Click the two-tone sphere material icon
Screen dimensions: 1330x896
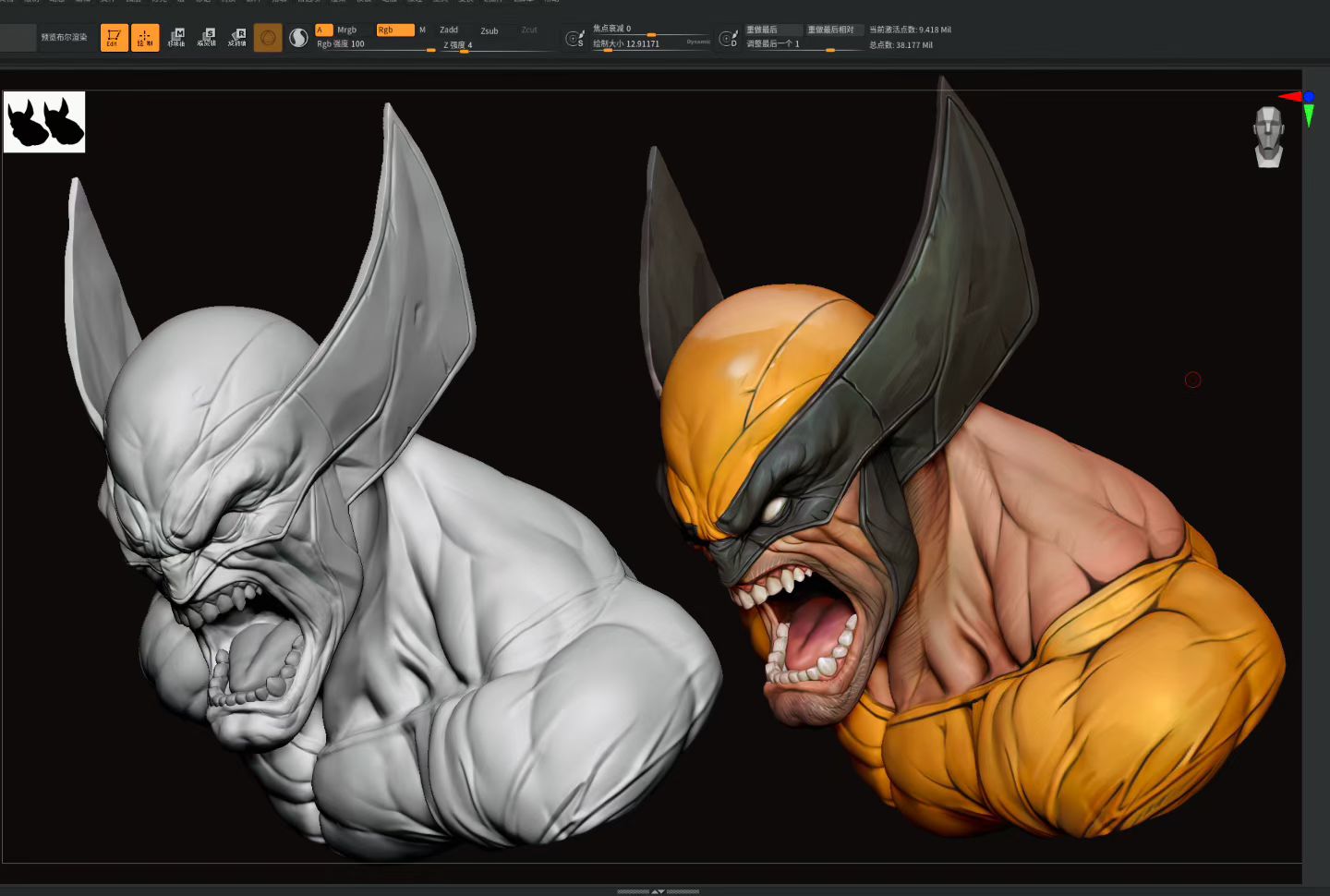coord(298,38)
